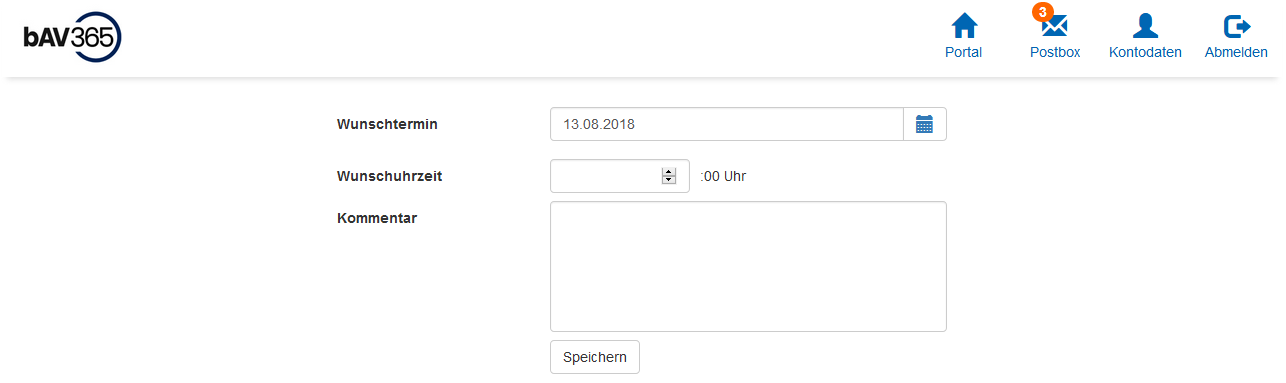
Task: Click the orange notification badge showing 3
Action: coord(1043,12)
